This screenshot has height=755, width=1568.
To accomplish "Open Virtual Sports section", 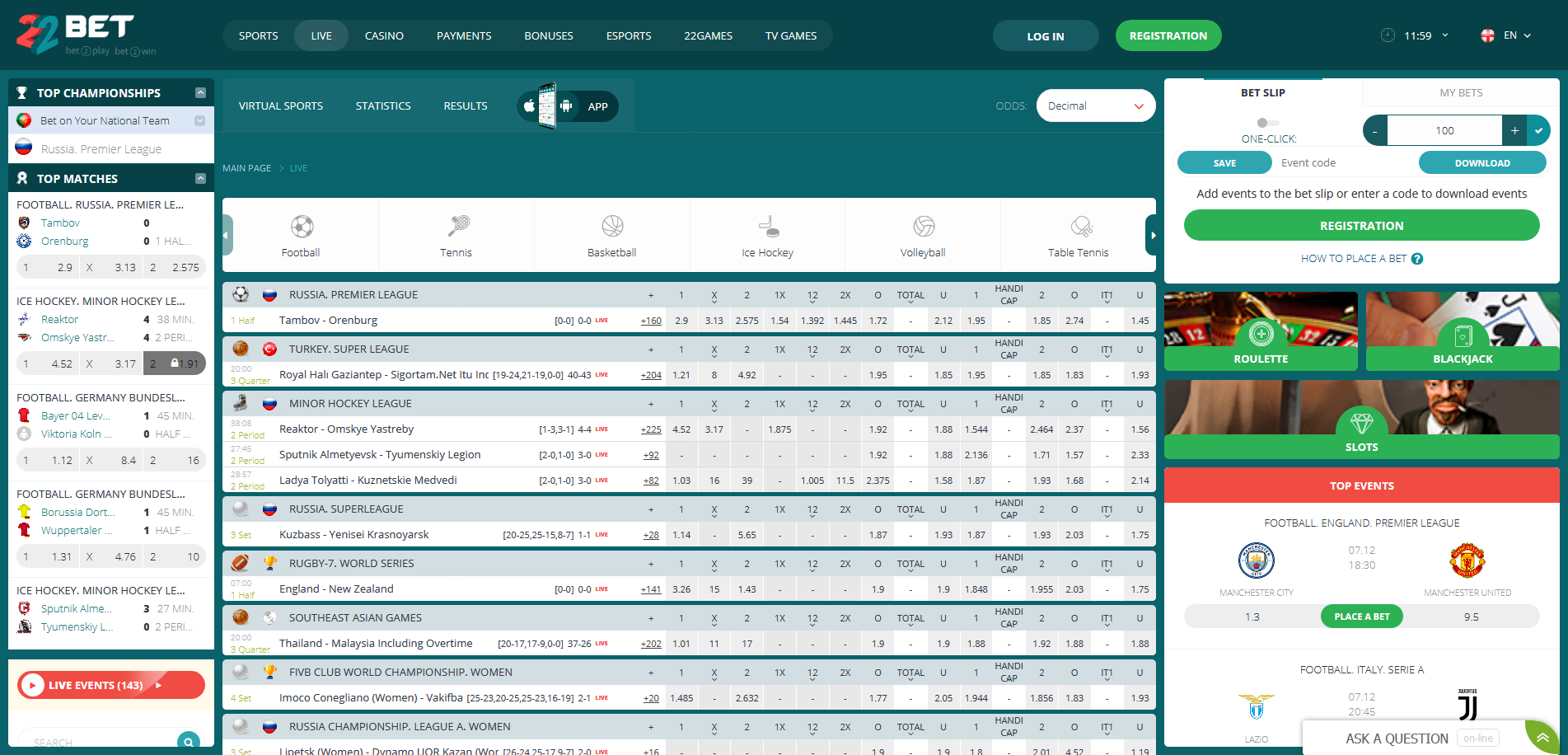I will pos(281,106).
